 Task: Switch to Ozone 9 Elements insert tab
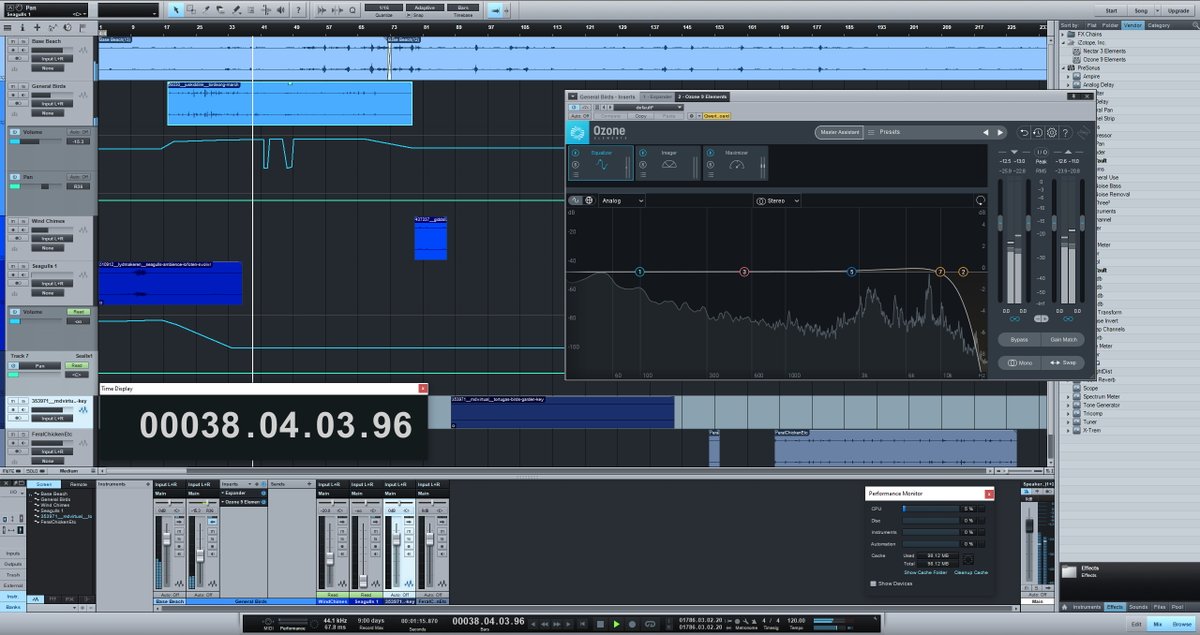click(702, 97)
